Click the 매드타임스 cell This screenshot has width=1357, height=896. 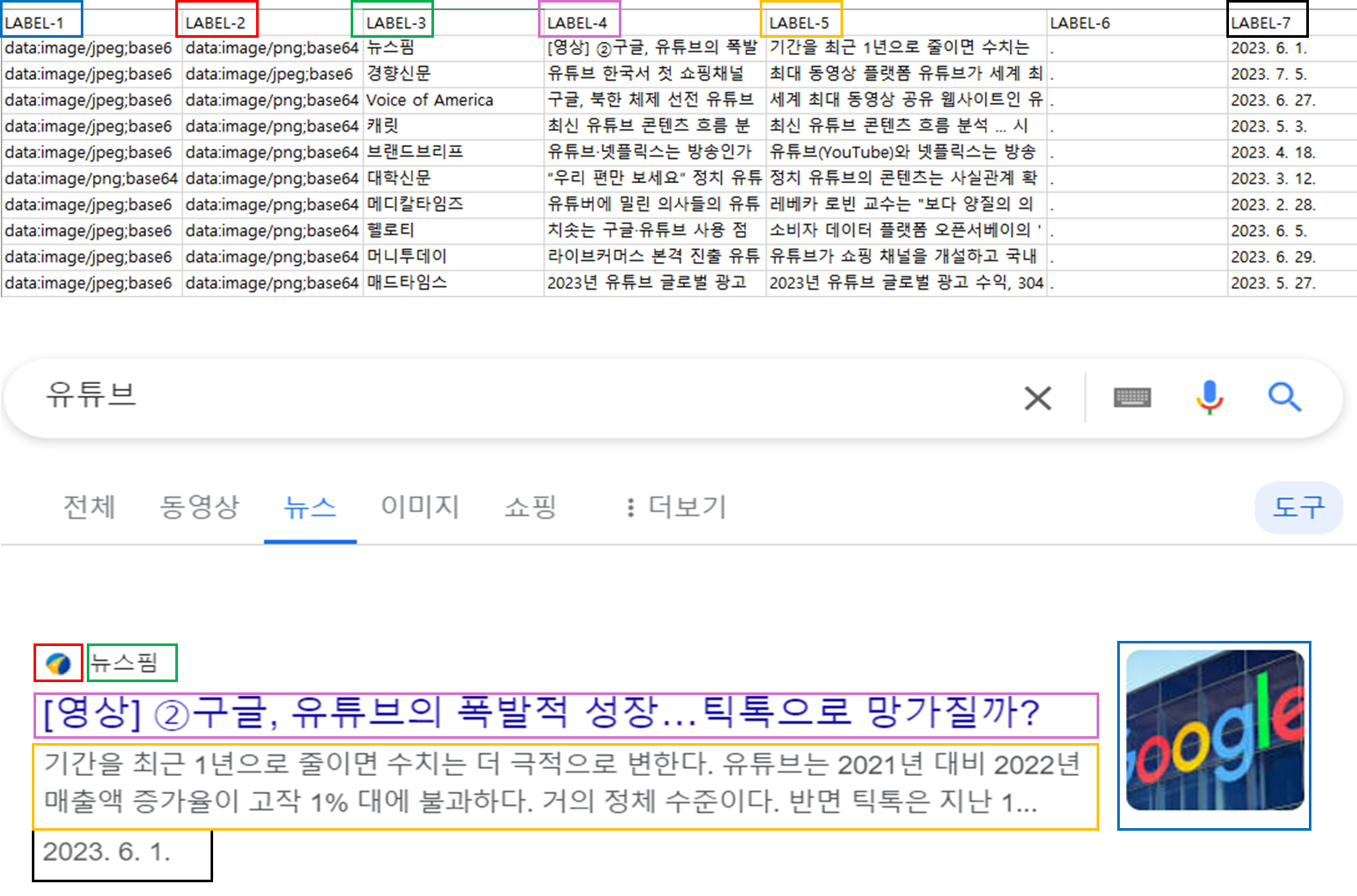(x=453, y=283)
